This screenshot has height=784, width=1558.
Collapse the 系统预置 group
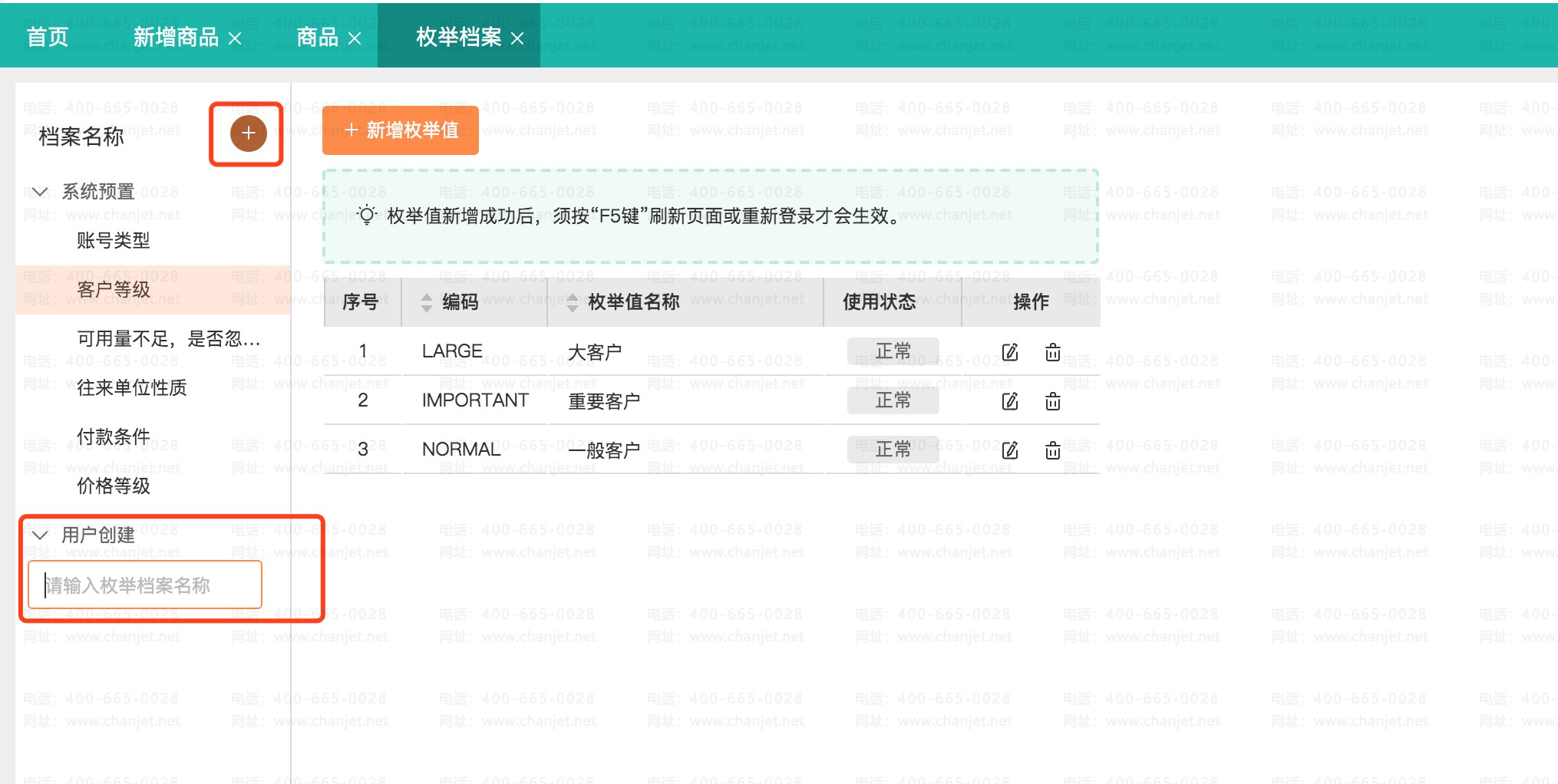[40, 192]
